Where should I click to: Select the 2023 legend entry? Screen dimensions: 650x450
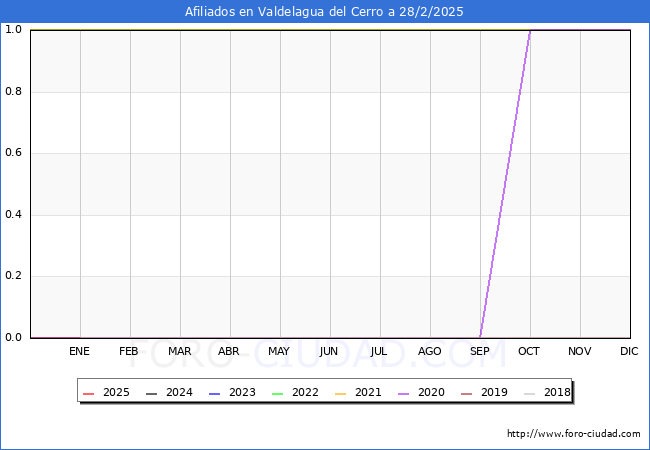coord(232,392)
